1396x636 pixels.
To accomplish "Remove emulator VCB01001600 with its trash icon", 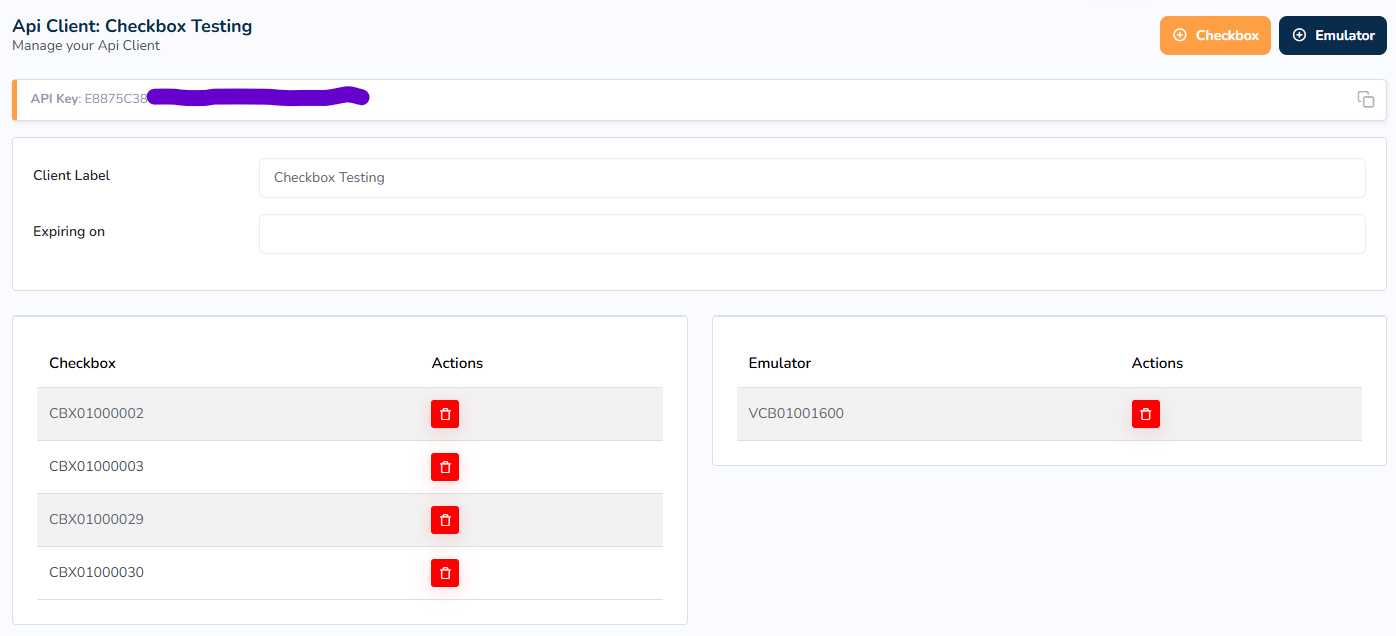I will point(1145,414).
